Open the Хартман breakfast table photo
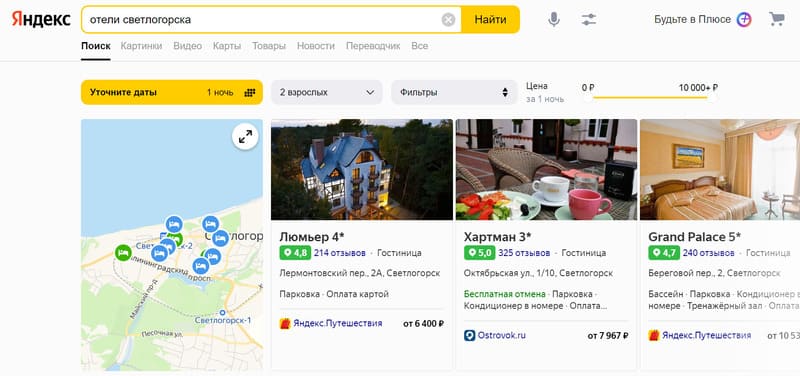This screenshot has width=800, height=376. (x=546, y=169)
